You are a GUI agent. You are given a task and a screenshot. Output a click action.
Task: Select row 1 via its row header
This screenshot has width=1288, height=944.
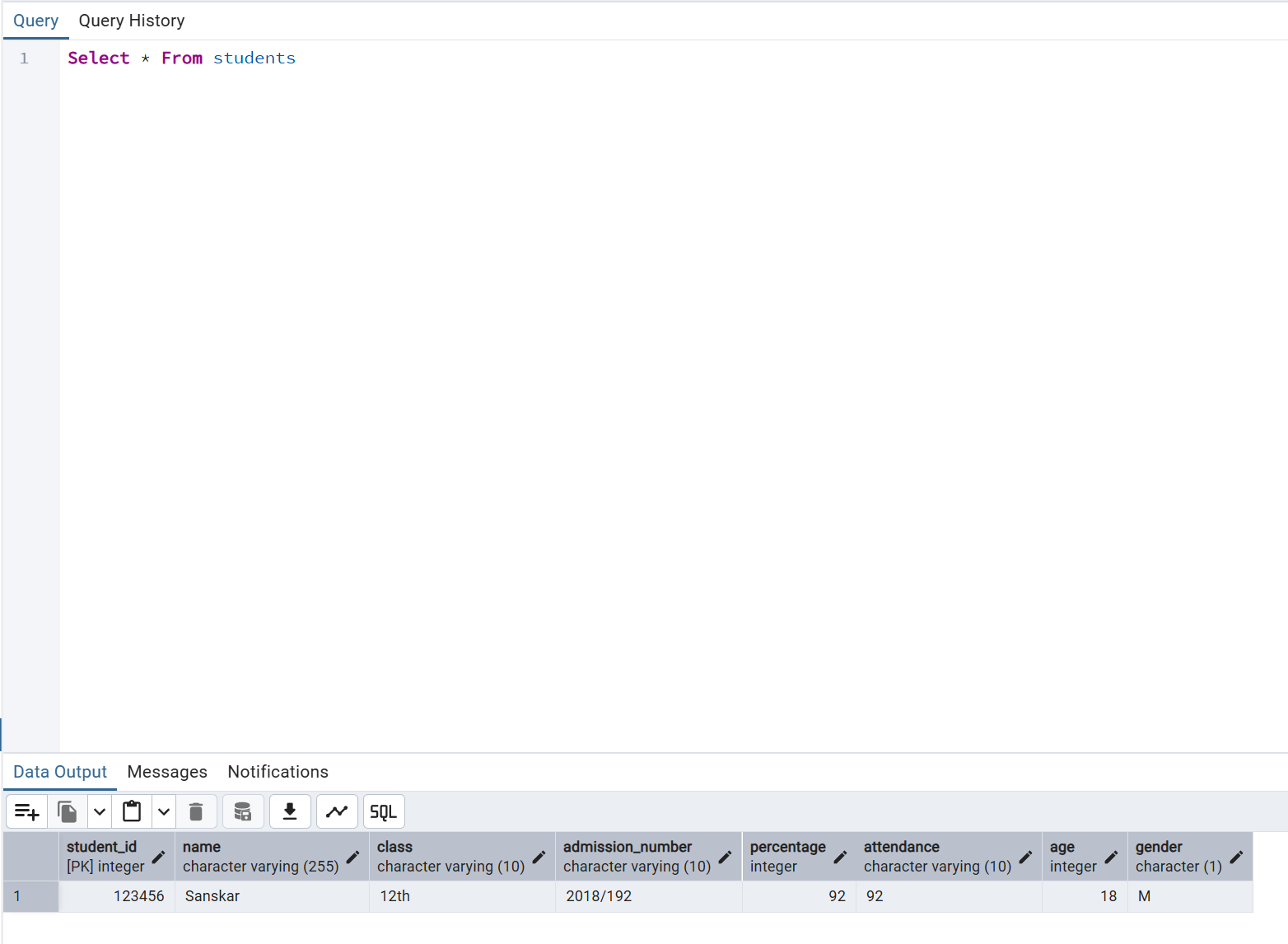(30, 896)
